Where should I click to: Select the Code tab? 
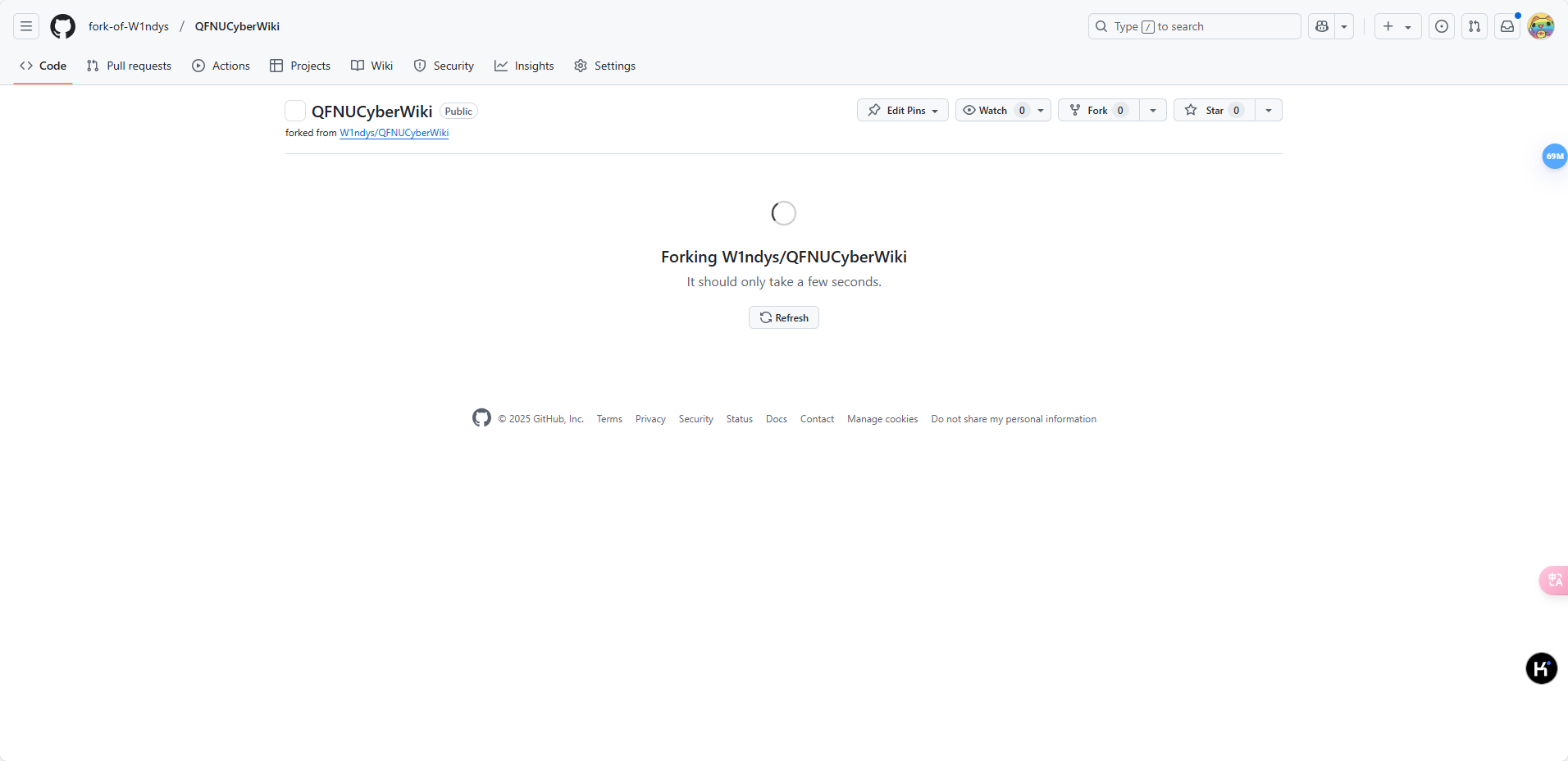coord(43,66)
